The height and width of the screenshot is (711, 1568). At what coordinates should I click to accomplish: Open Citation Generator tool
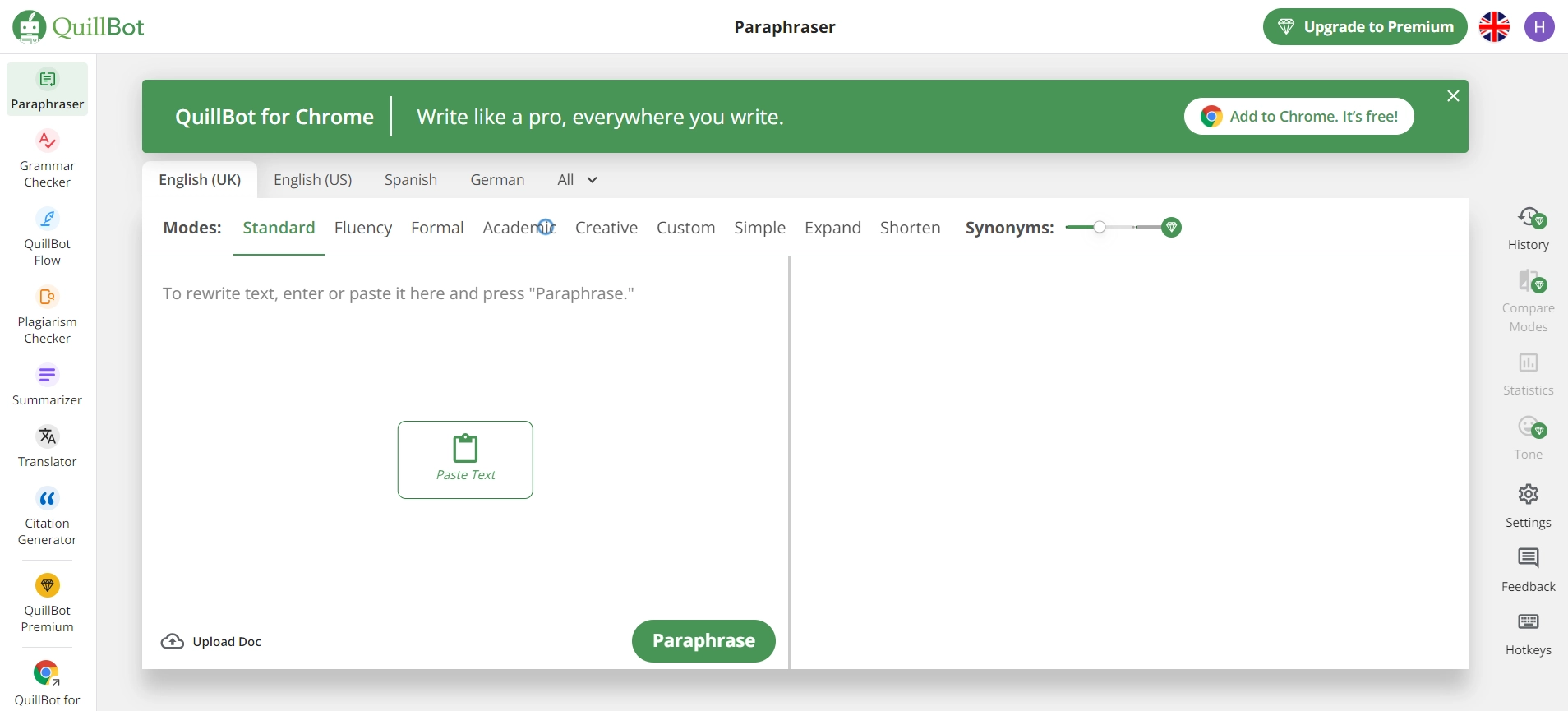[x=48, y=517]
